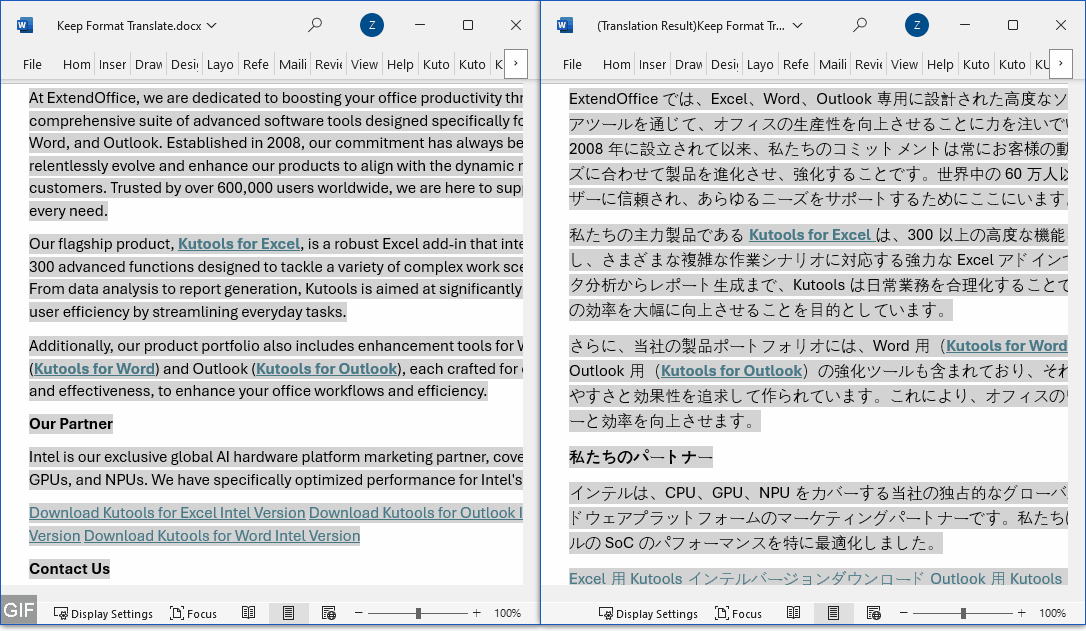Image resolution: width=1086 pixels, height=631 pixels.
Task: Switch to Insert tab in right window
Action: click(652, 64)
